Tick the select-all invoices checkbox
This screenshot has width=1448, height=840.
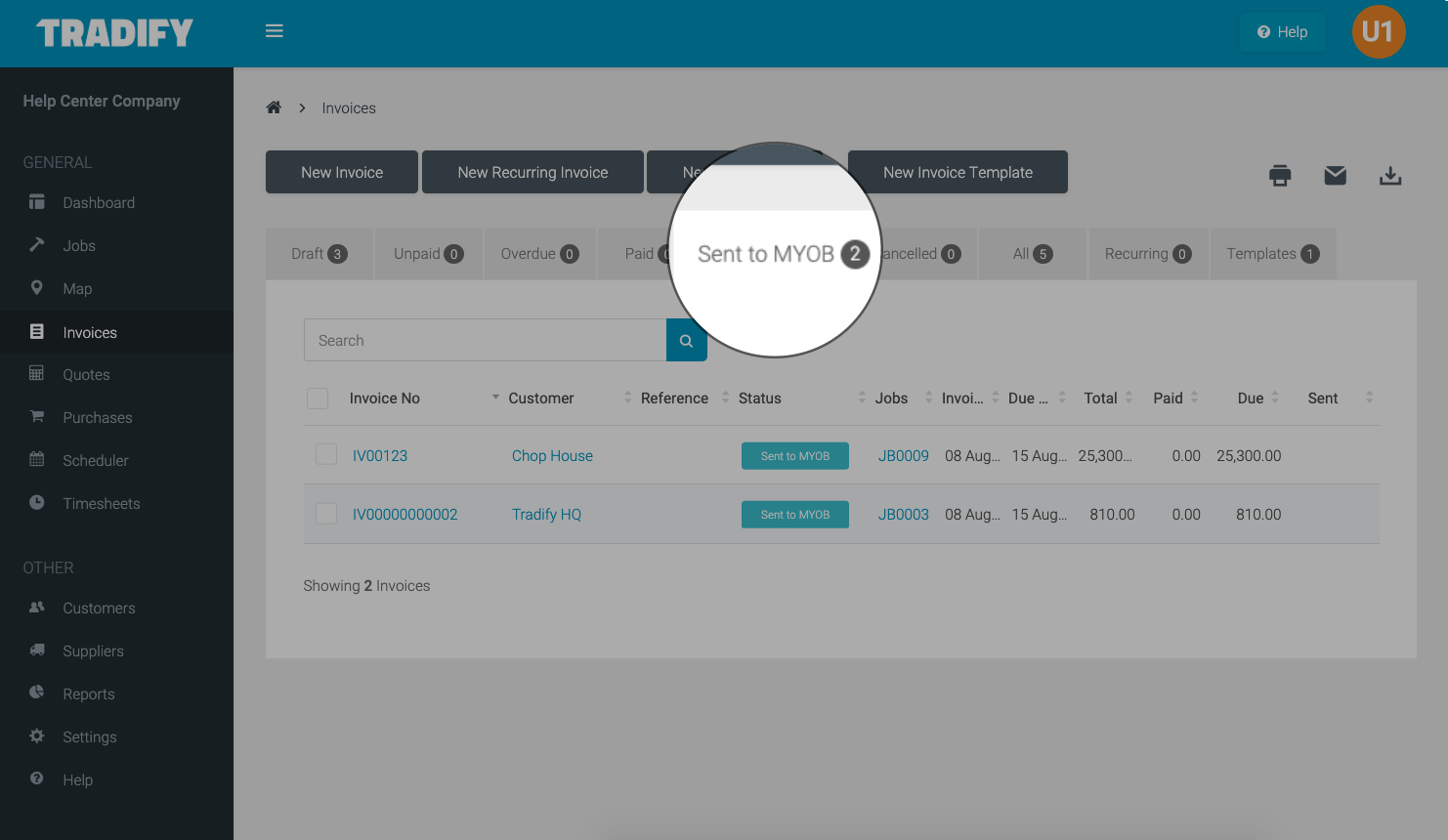(318, 399)
